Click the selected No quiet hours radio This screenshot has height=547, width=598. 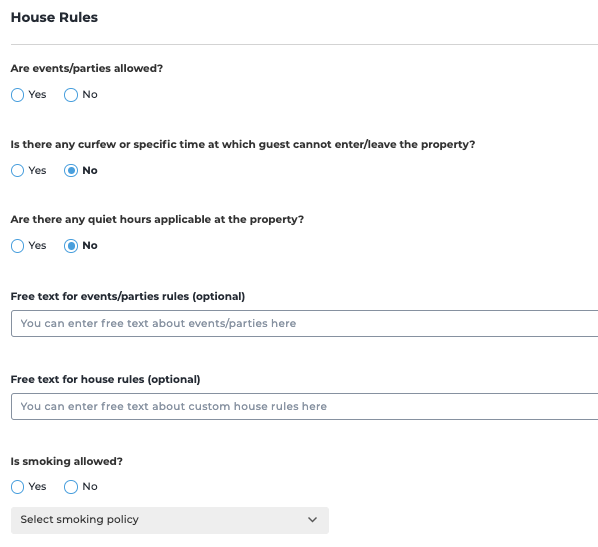pos(71,246)
